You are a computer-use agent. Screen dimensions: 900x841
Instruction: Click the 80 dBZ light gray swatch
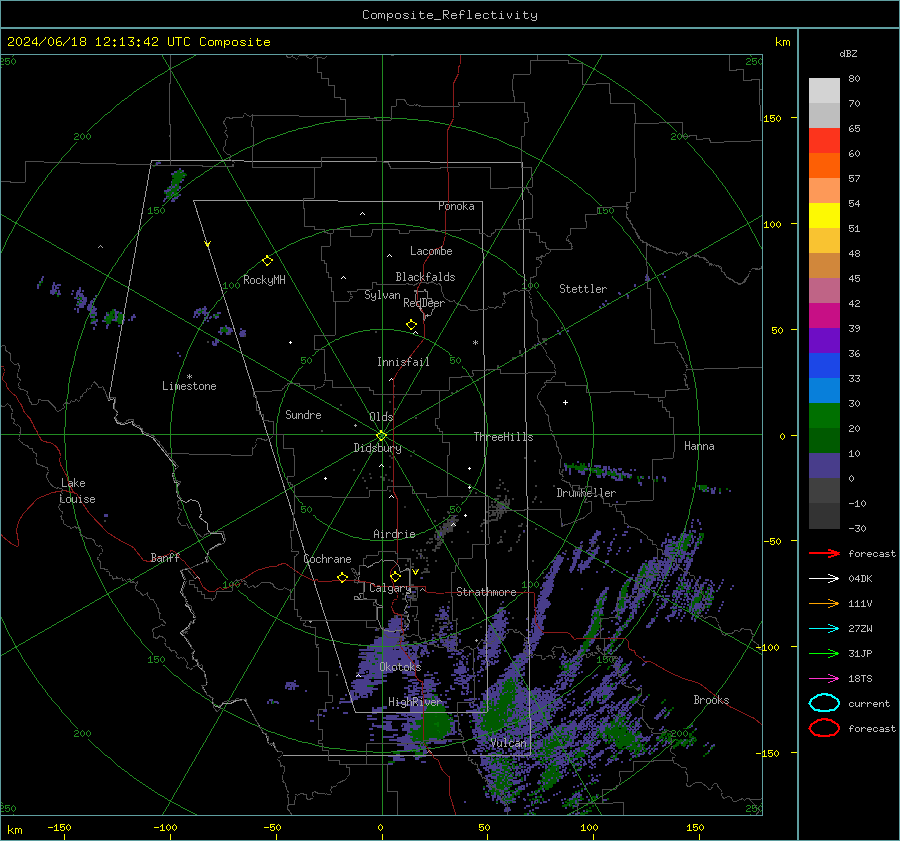(x=824, y=90)
